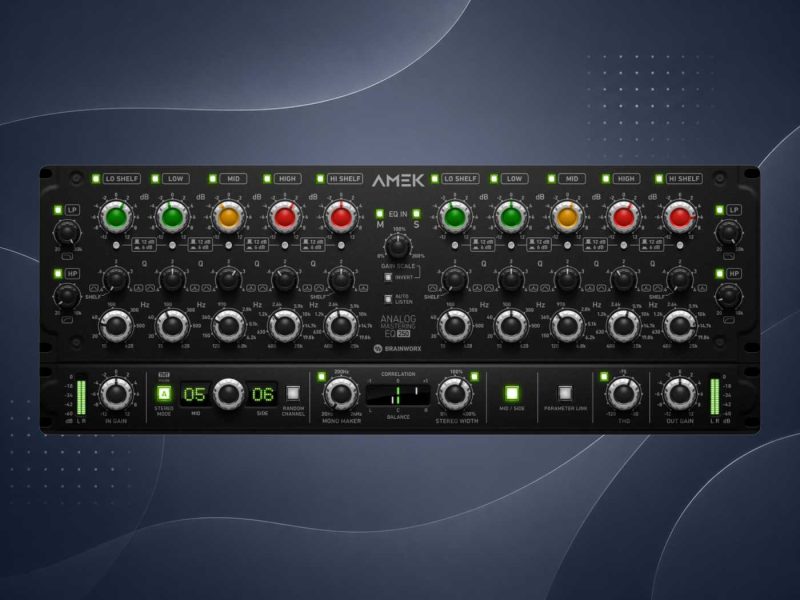Viewport: 800px width, 600px height.
Task: Click the M-section LO SHELF Q knob
Action: pos(116,279)
